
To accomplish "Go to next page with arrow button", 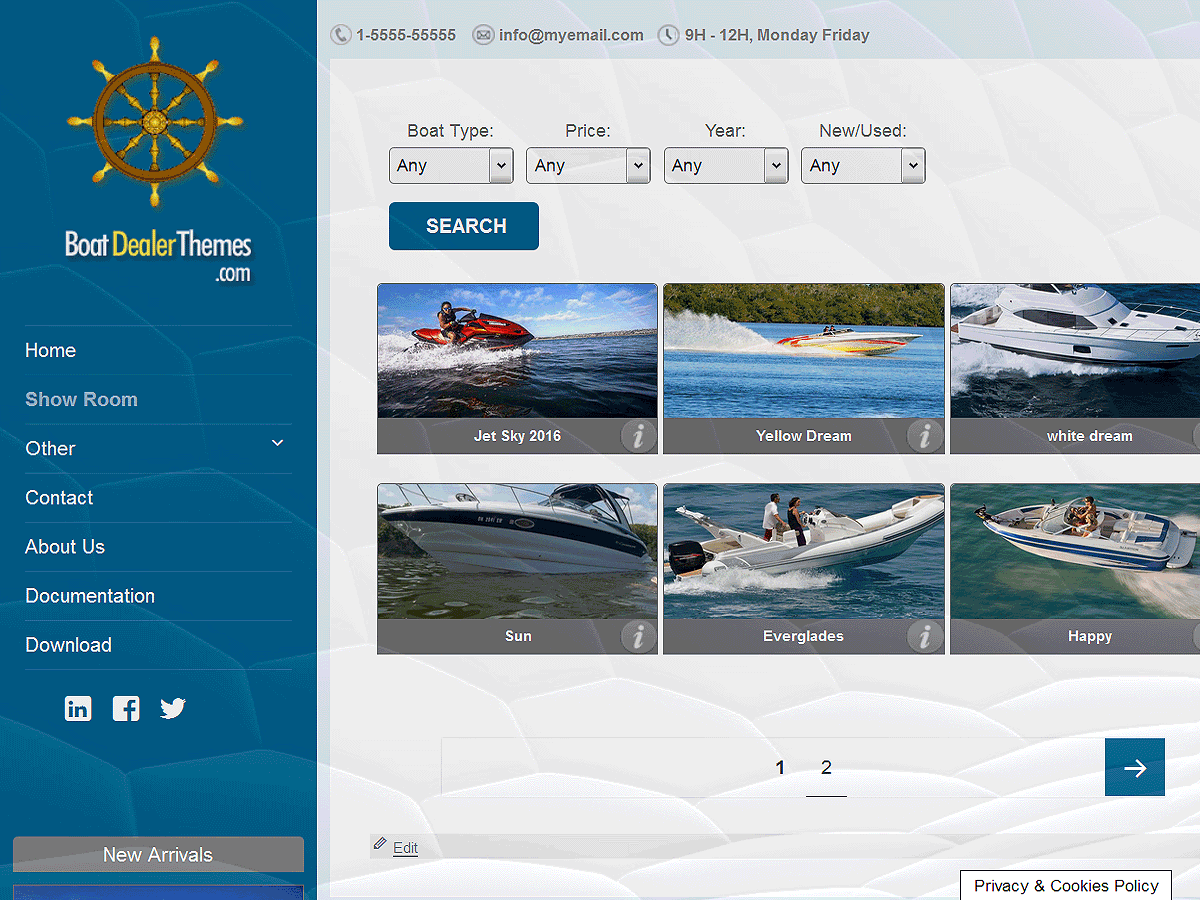I will [1134, 767].
